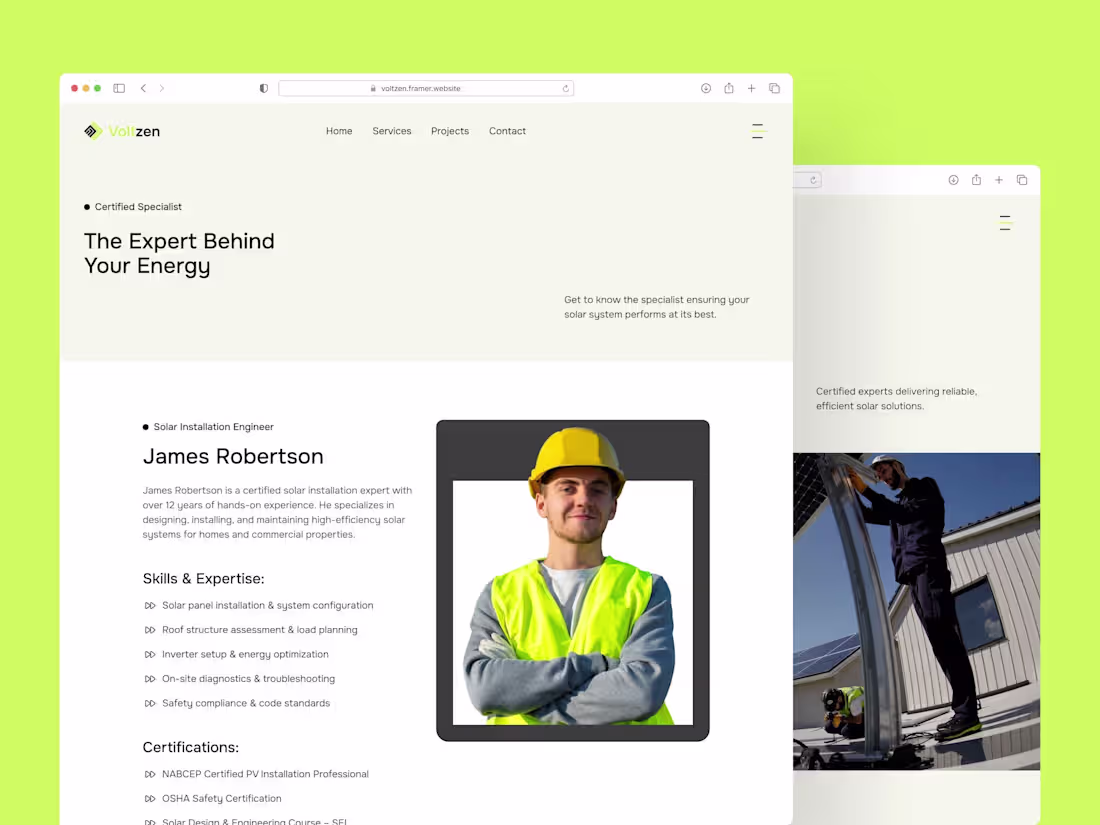The image size is (1100, 825).
Task: Click the lock icon in the address bar
Action: click(373, 88)
